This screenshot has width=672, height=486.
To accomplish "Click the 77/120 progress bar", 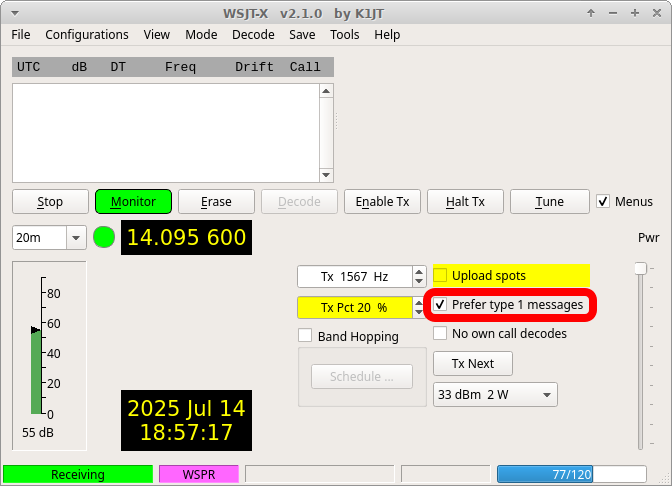I will pyautogui.click(x=572, y=474).
